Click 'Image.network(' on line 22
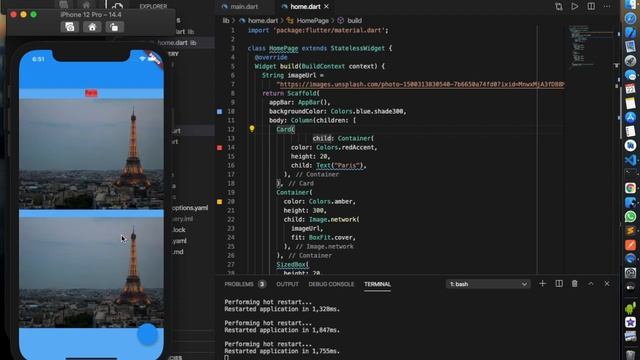This screenshot has height=360, width=640. 334,220
